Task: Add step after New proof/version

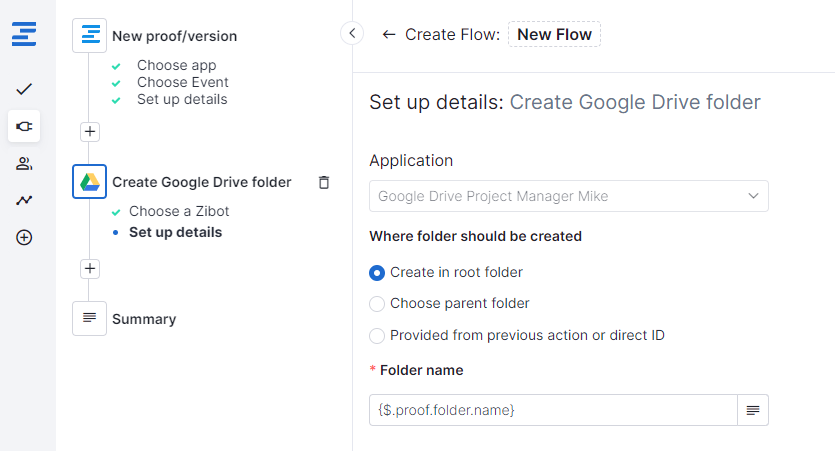Action: 90,131
